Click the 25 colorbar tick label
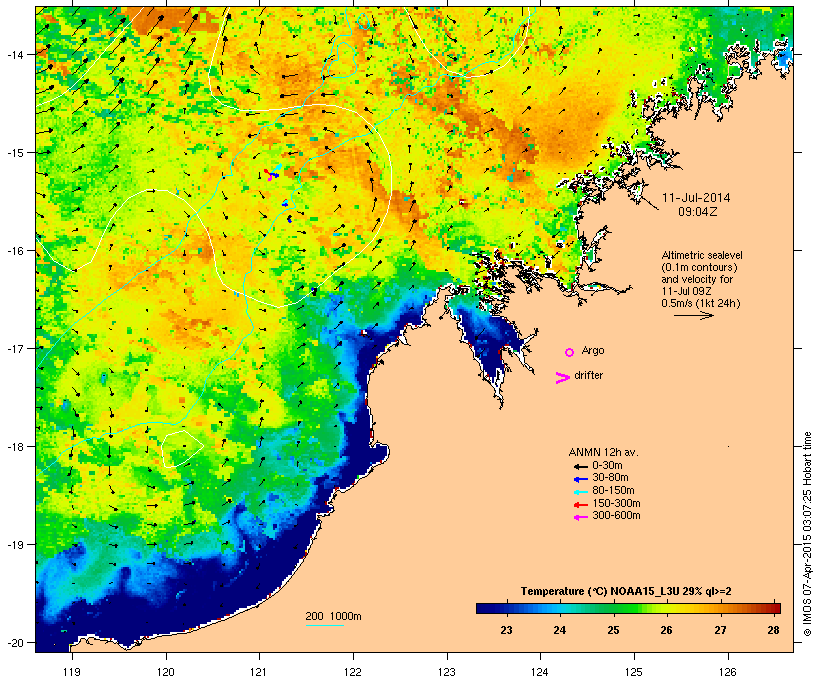The height and width of the screenshot is (680, 820). click(x=613, y=630)
